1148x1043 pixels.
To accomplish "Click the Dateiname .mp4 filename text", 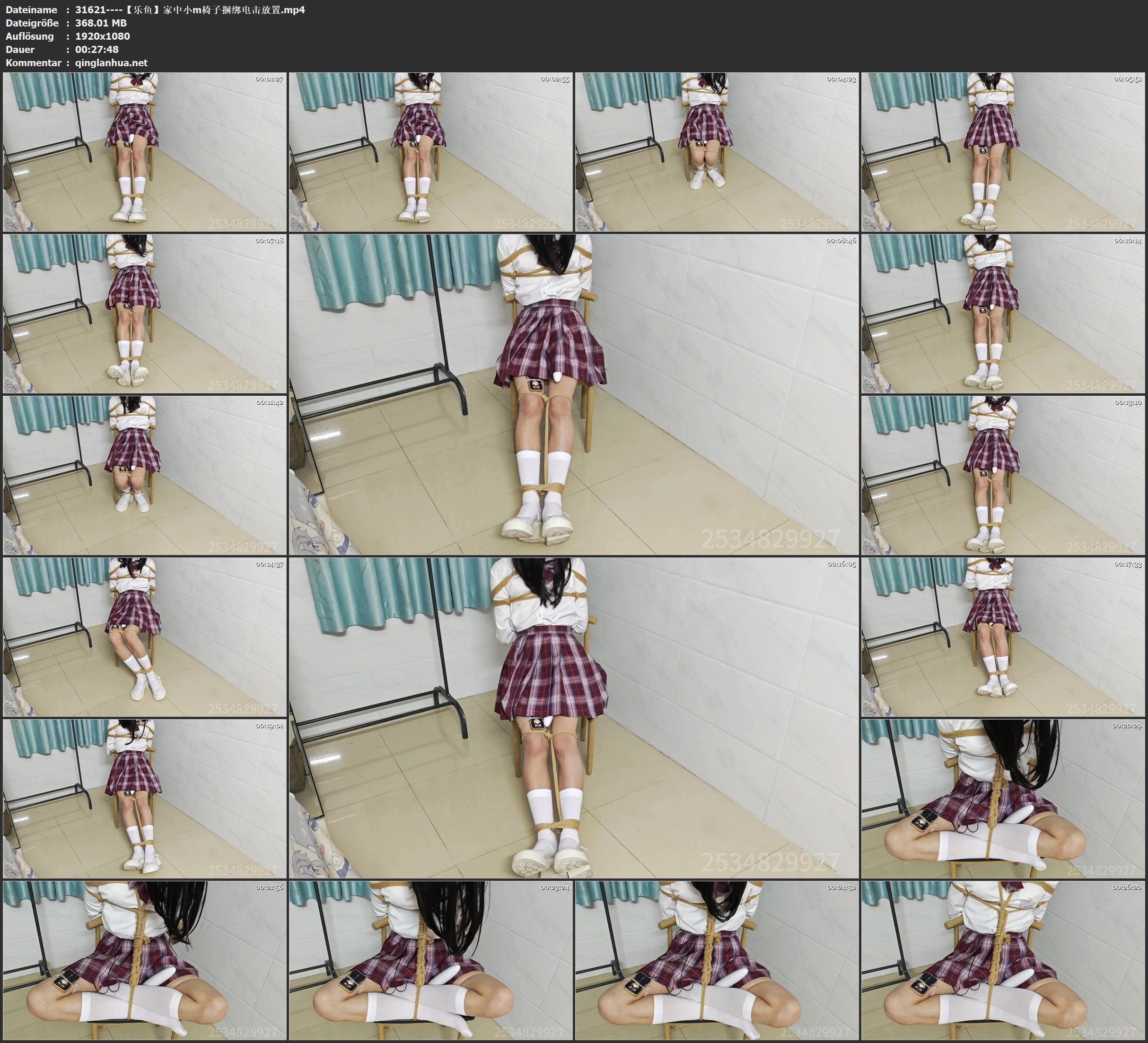I will [x=190, y=9].
